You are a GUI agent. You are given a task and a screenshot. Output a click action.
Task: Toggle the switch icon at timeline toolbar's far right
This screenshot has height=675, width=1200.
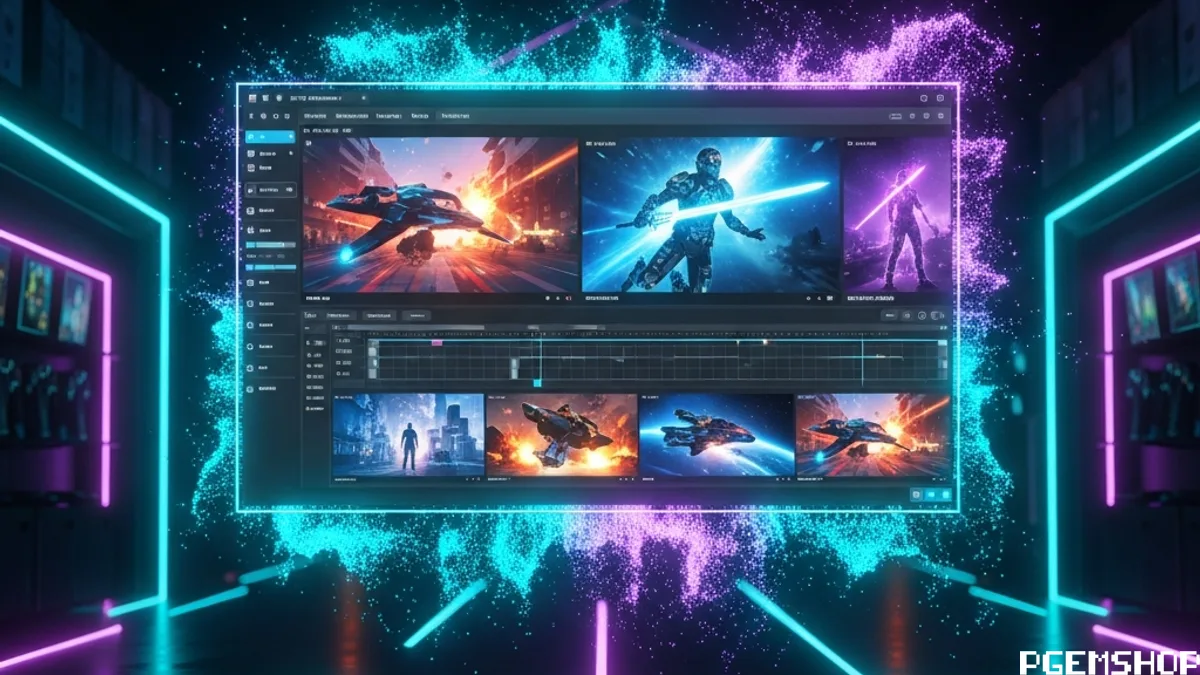click(x=937, y=315)
